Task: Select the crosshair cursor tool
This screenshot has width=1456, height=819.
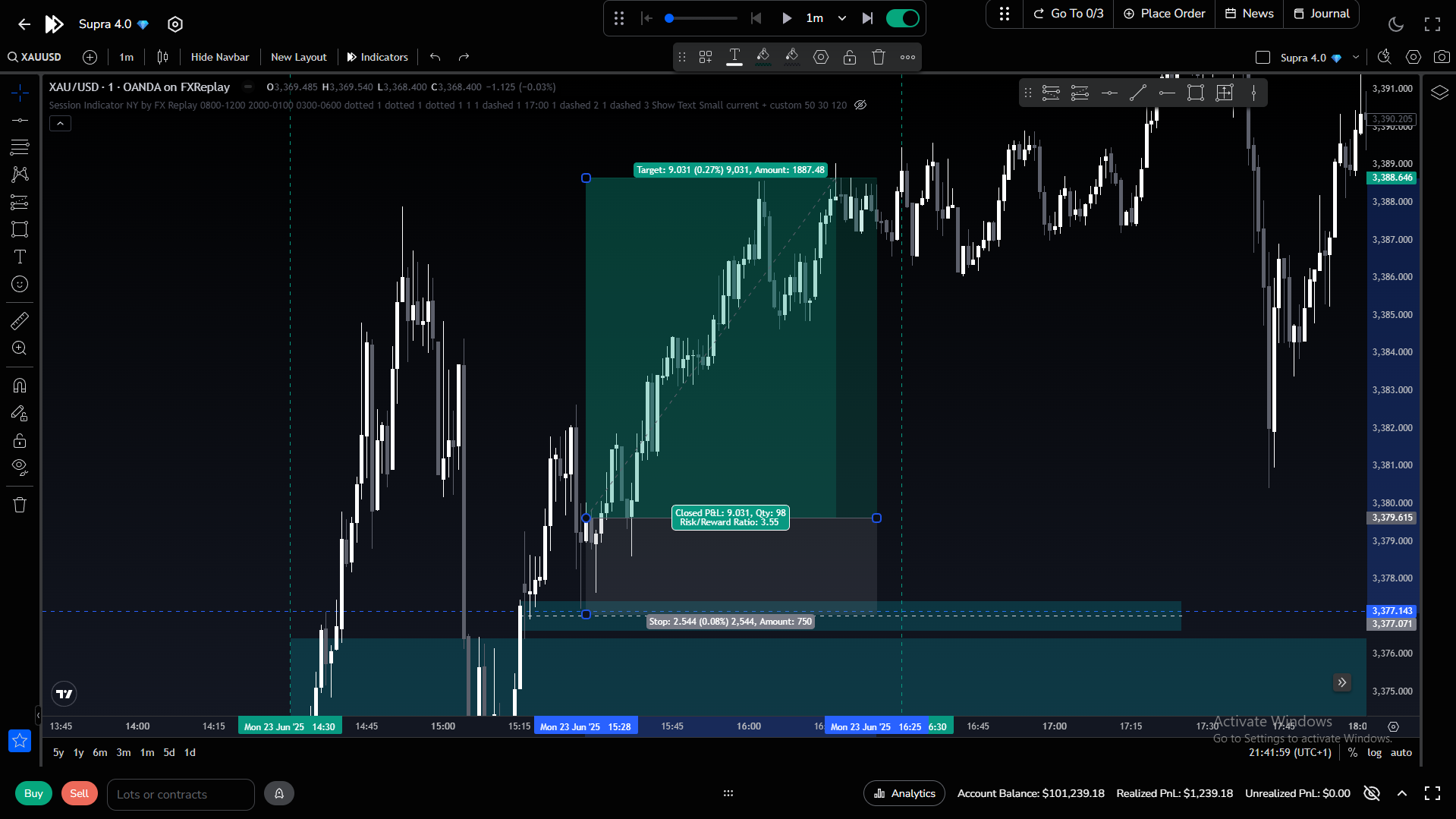Action: point(20,93)
